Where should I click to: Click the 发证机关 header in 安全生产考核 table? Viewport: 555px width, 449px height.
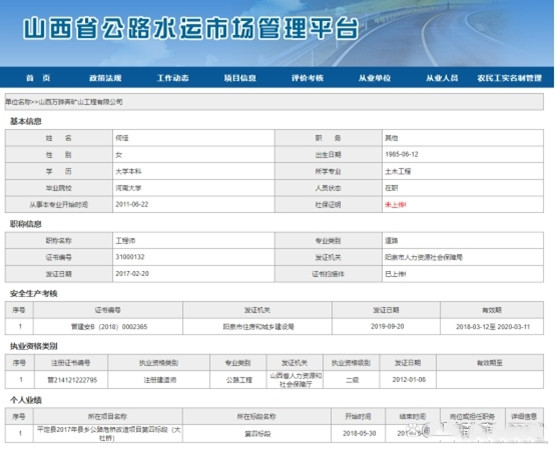[x=257, y=310]
